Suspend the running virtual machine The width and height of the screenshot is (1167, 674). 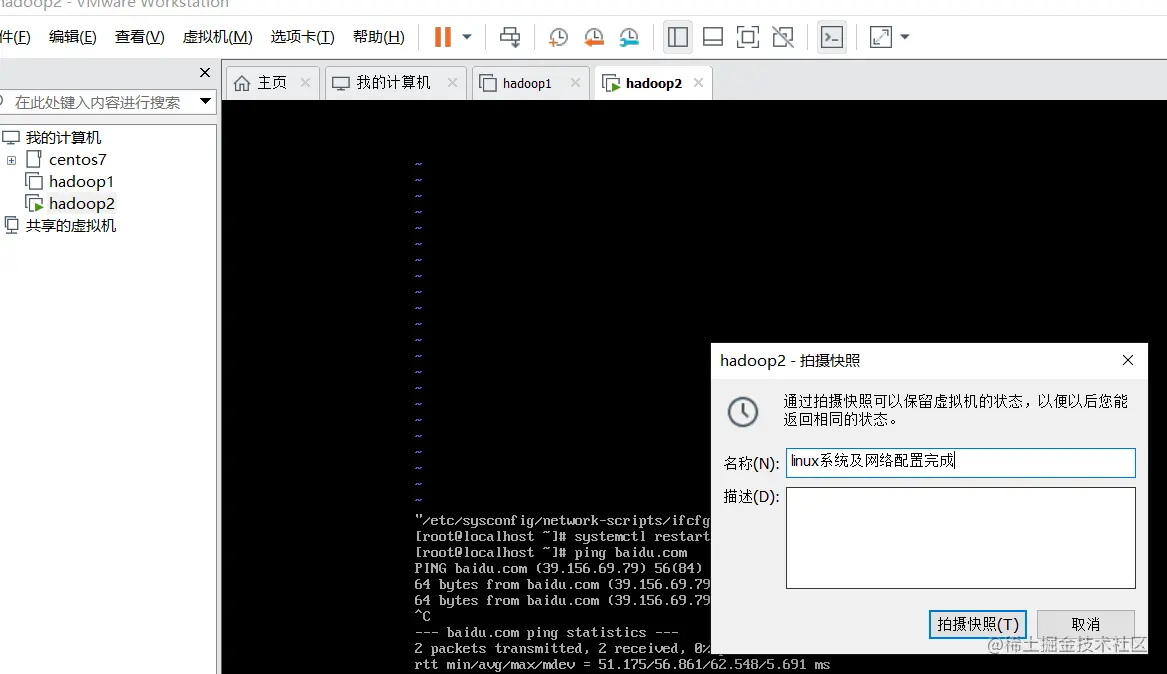pos(442,37)
